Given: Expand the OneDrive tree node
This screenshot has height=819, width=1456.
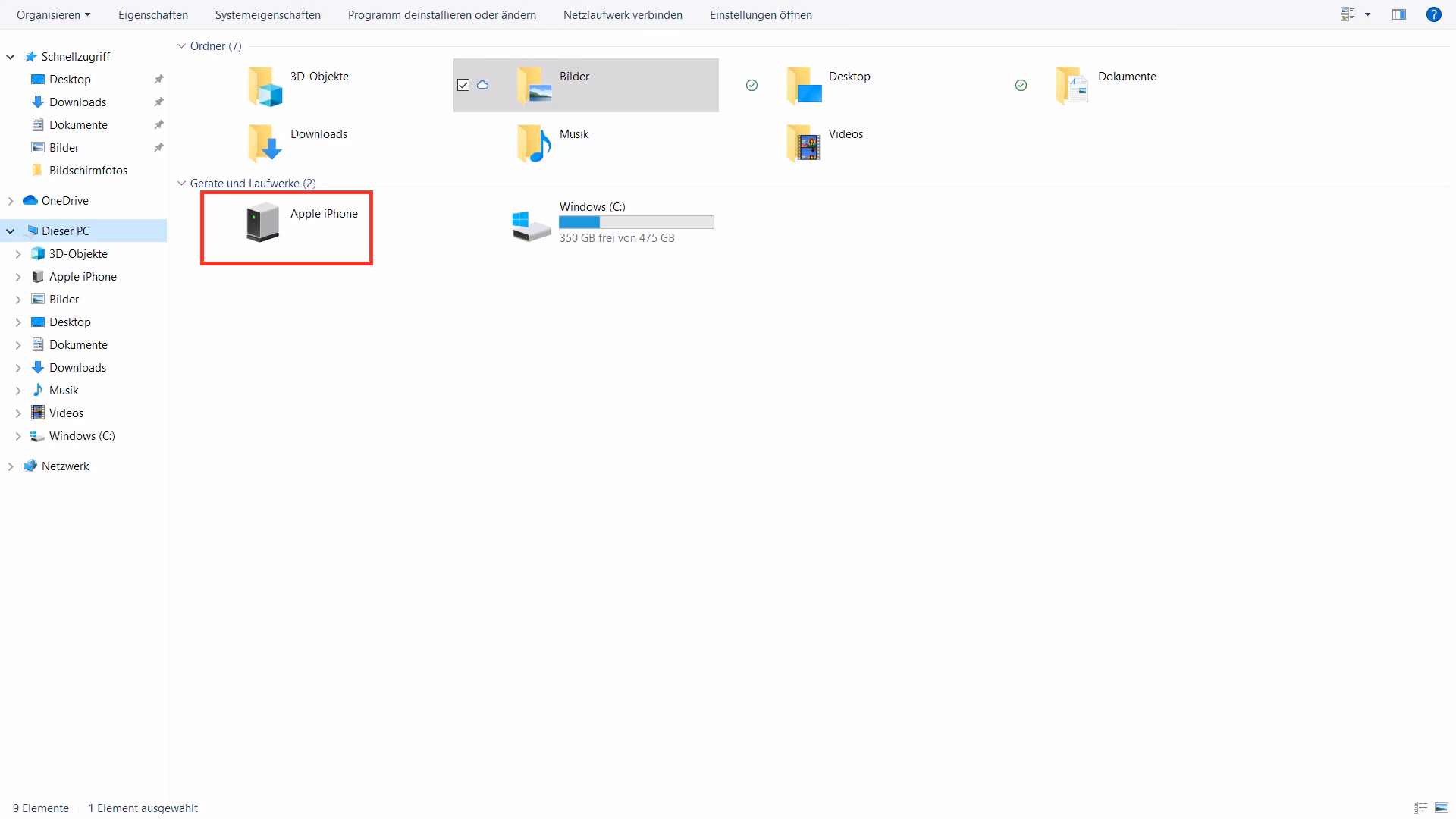Looking at the screenshot, I should pos(11,201).
